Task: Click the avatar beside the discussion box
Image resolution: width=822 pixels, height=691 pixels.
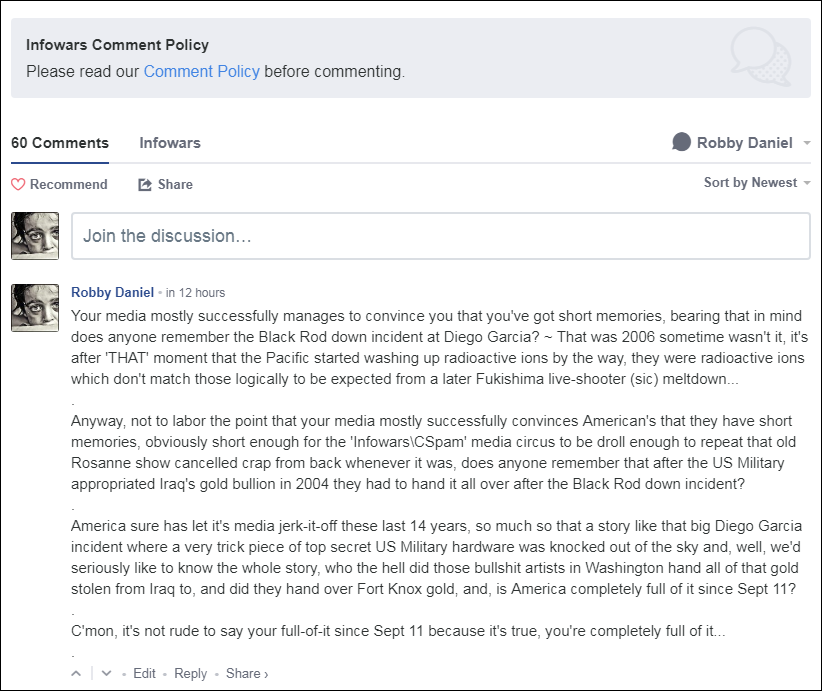Action: coord(35,236)
